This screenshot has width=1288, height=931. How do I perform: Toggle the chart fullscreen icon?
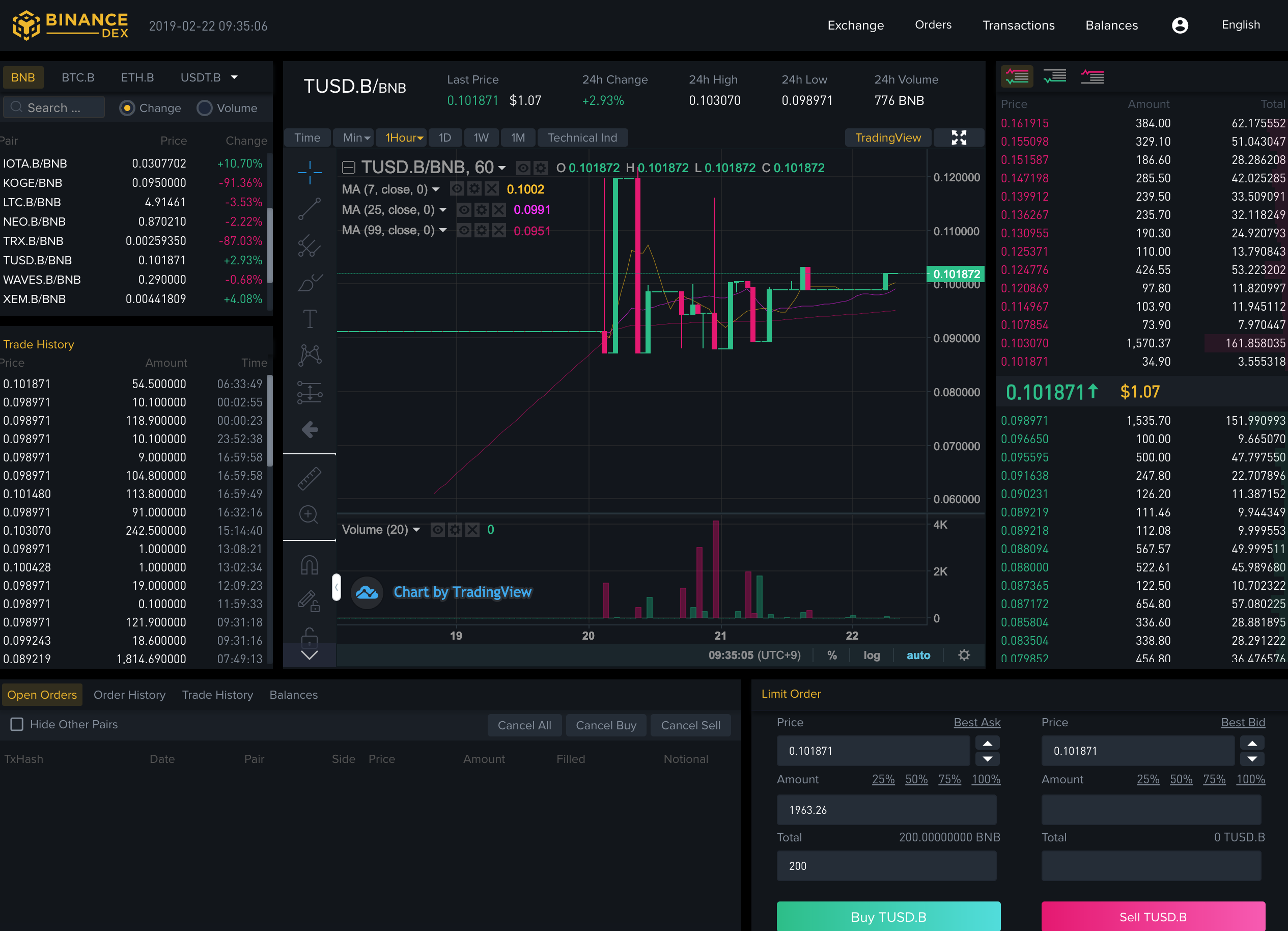tap(959, 138)
